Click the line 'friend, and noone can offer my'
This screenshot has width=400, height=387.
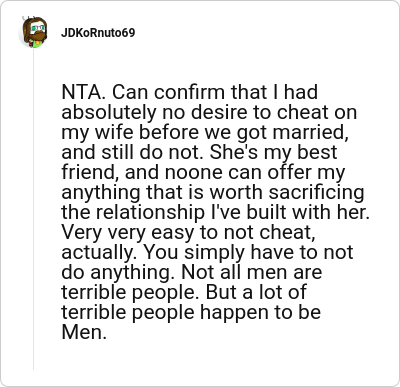coord(203,173)
